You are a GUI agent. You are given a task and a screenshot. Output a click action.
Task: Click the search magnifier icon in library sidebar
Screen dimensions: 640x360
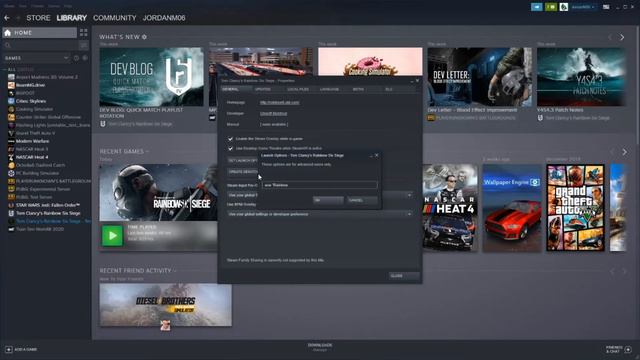tap(8, 45)
